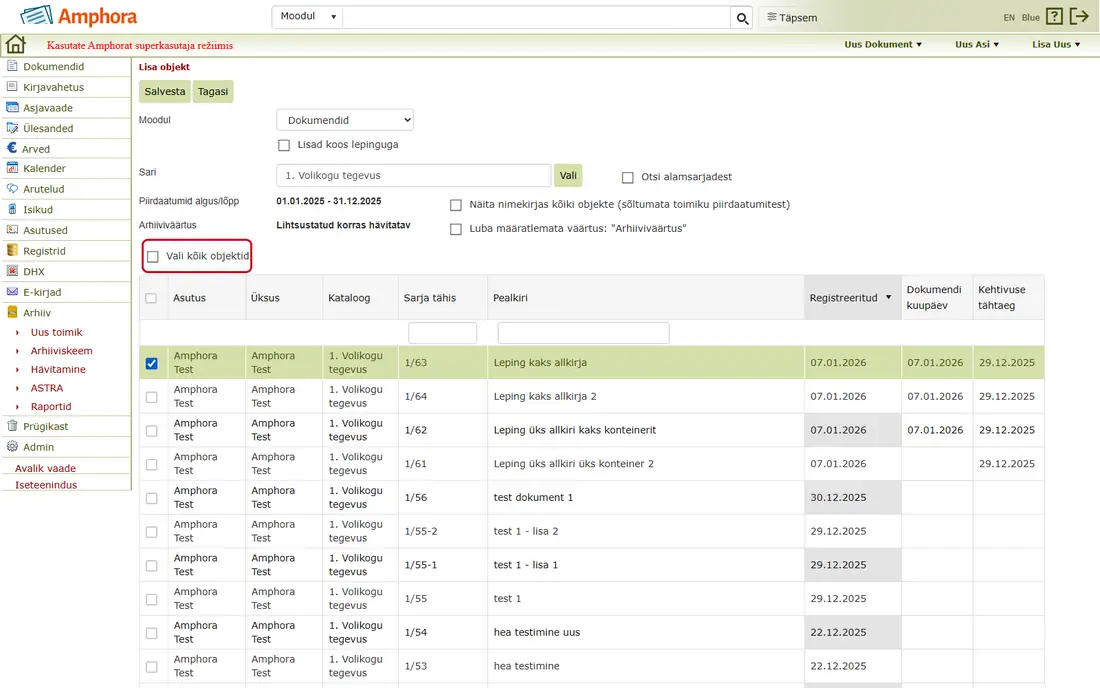Screen dimensions: 1100x688
Task: Click the Sarja tähis filter field
Action: point(443,333)
